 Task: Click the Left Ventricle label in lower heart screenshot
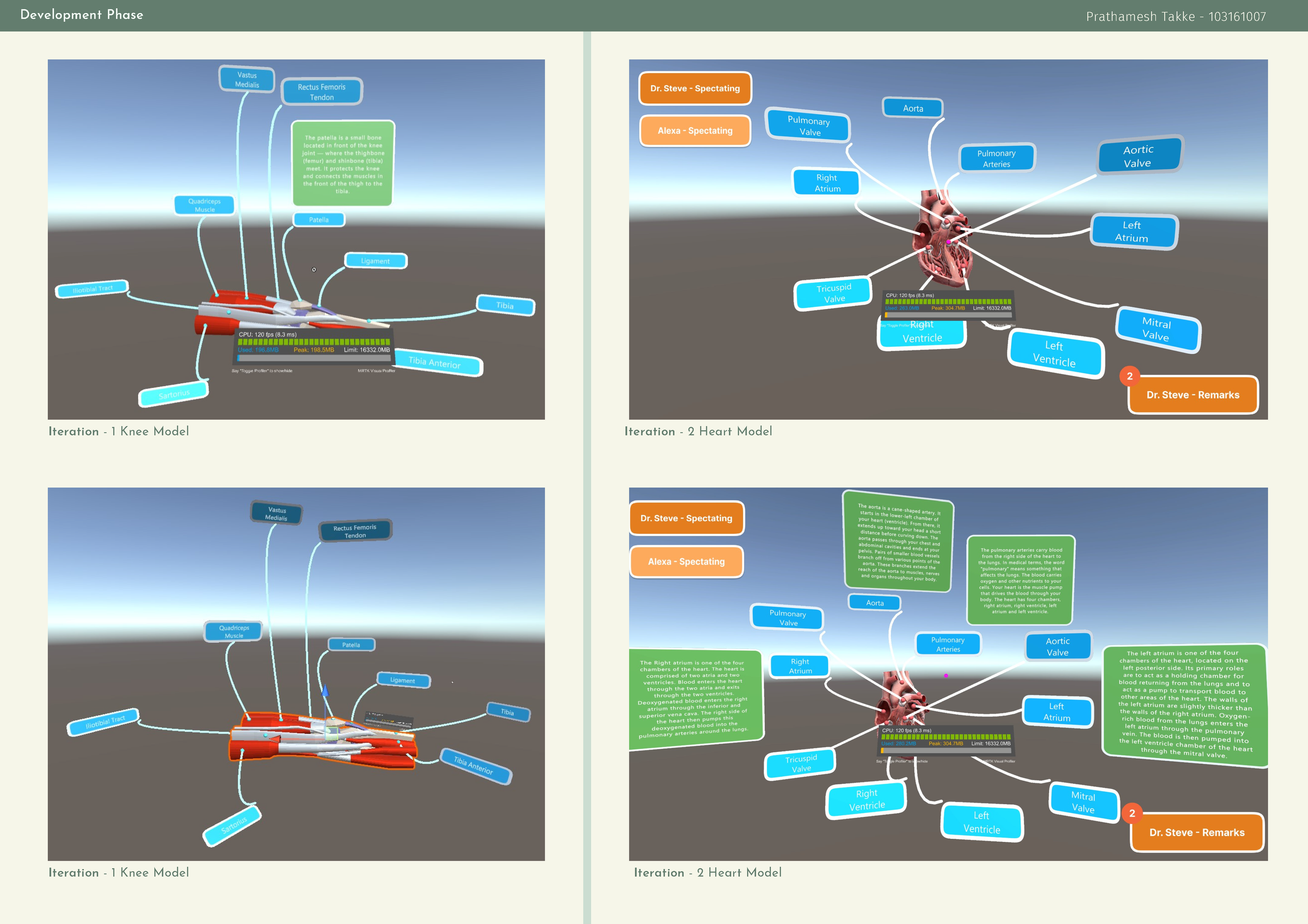pyautogui.click(x=982, y=822)
